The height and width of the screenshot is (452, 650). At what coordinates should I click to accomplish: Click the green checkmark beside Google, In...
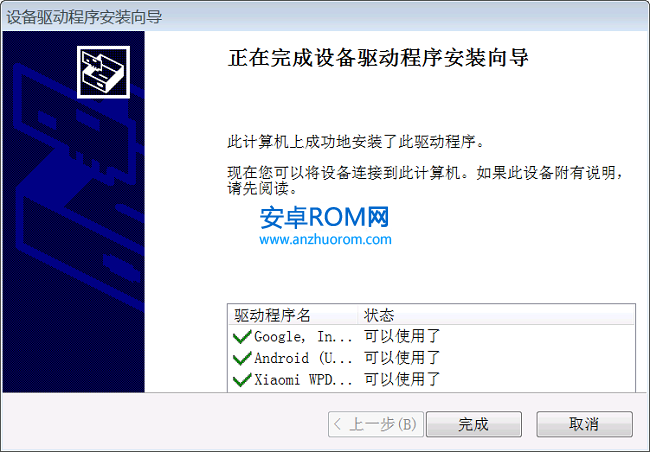pyautogui.click(x=242, y=337)
